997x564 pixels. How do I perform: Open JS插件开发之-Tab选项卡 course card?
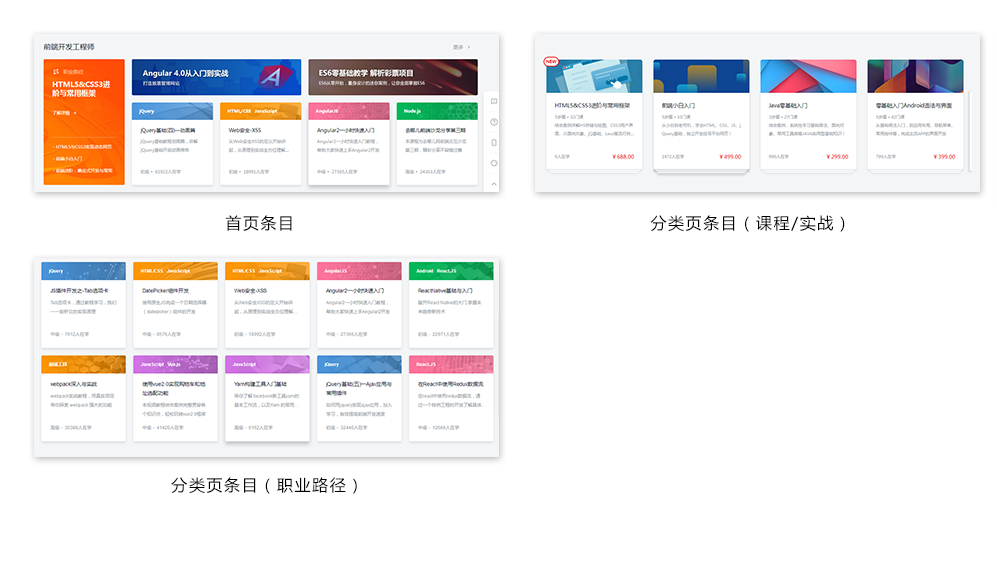tap(83, 305)
